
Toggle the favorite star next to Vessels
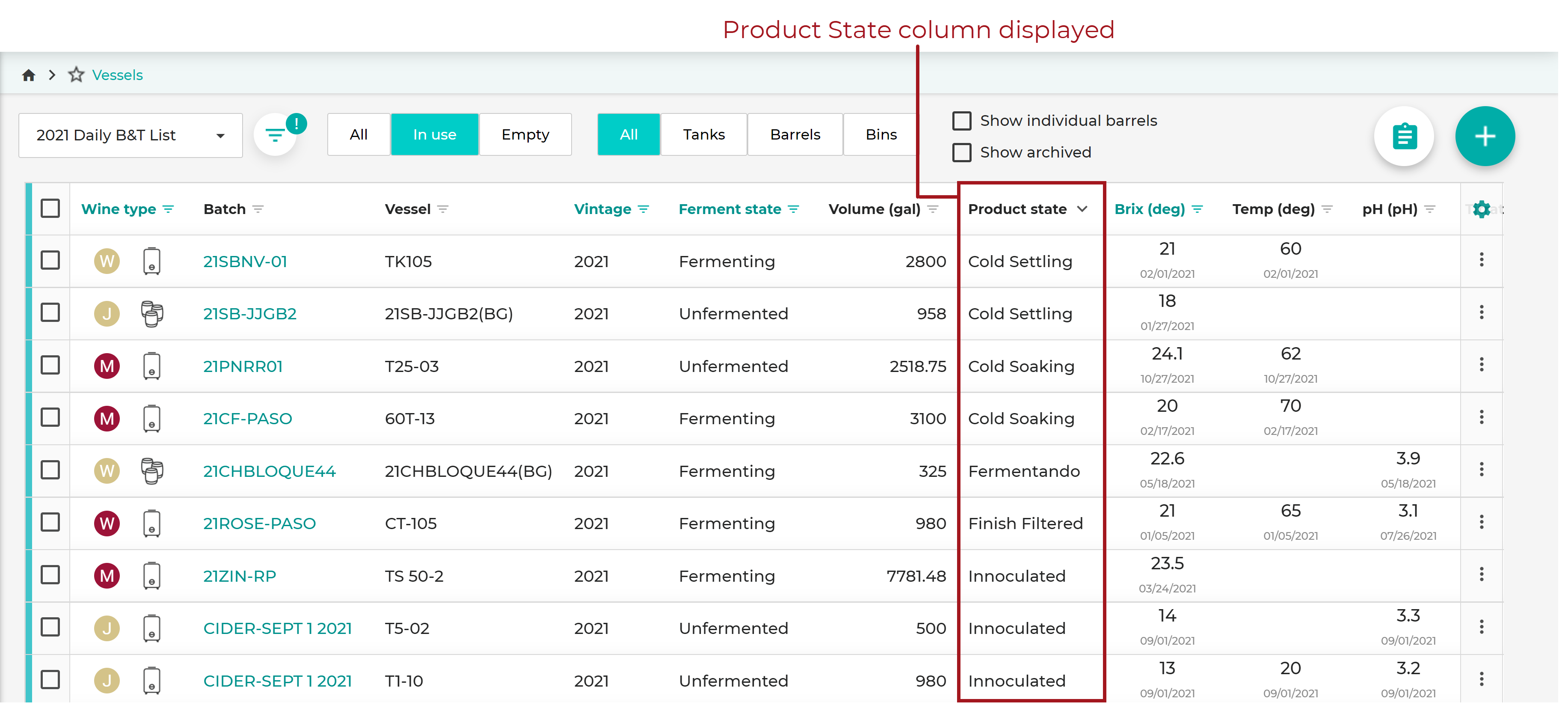point(76,75)
